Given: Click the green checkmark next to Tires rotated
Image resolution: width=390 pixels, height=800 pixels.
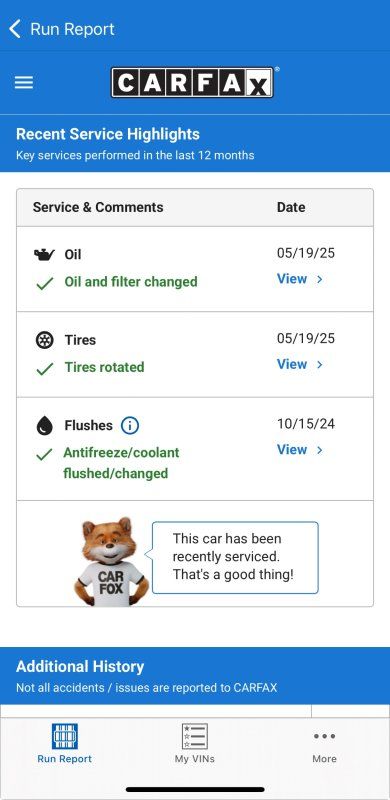Looking at the screenshot, I should click(45, 369).
